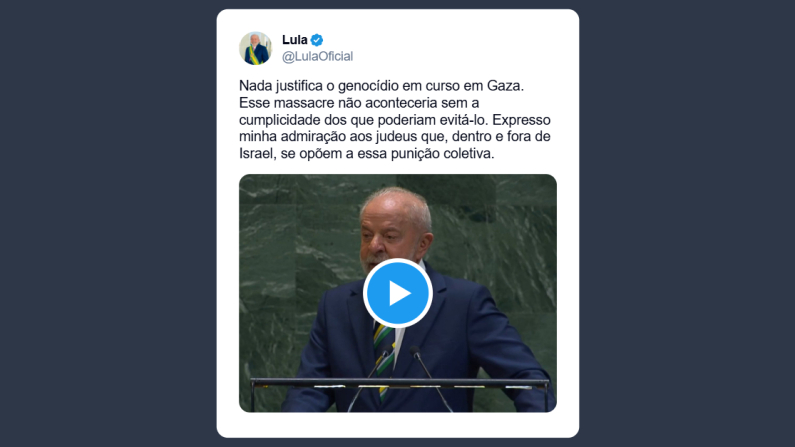Screen dimensions: 795x447
Task: Click the display name Lula
Action: point(295,40)
